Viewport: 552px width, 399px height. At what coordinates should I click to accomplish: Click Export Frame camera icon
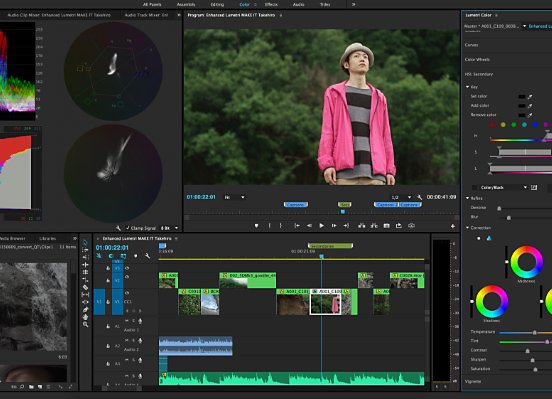[x=387, y=226]
